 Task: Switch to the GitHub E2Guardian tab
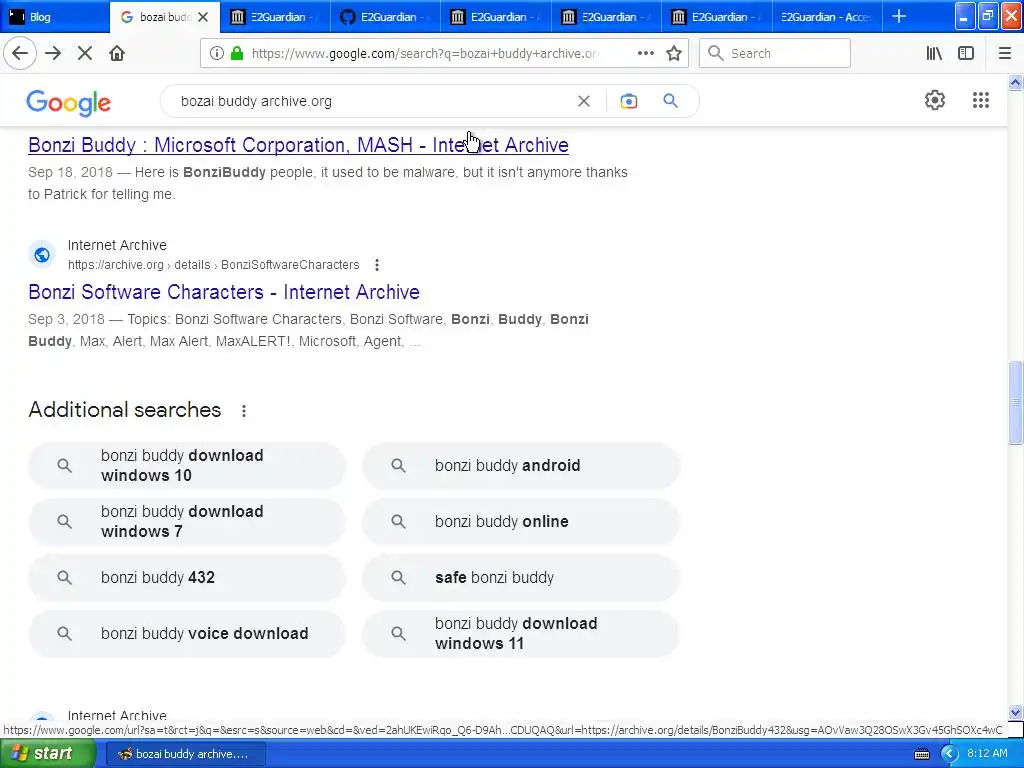(385, 16)
